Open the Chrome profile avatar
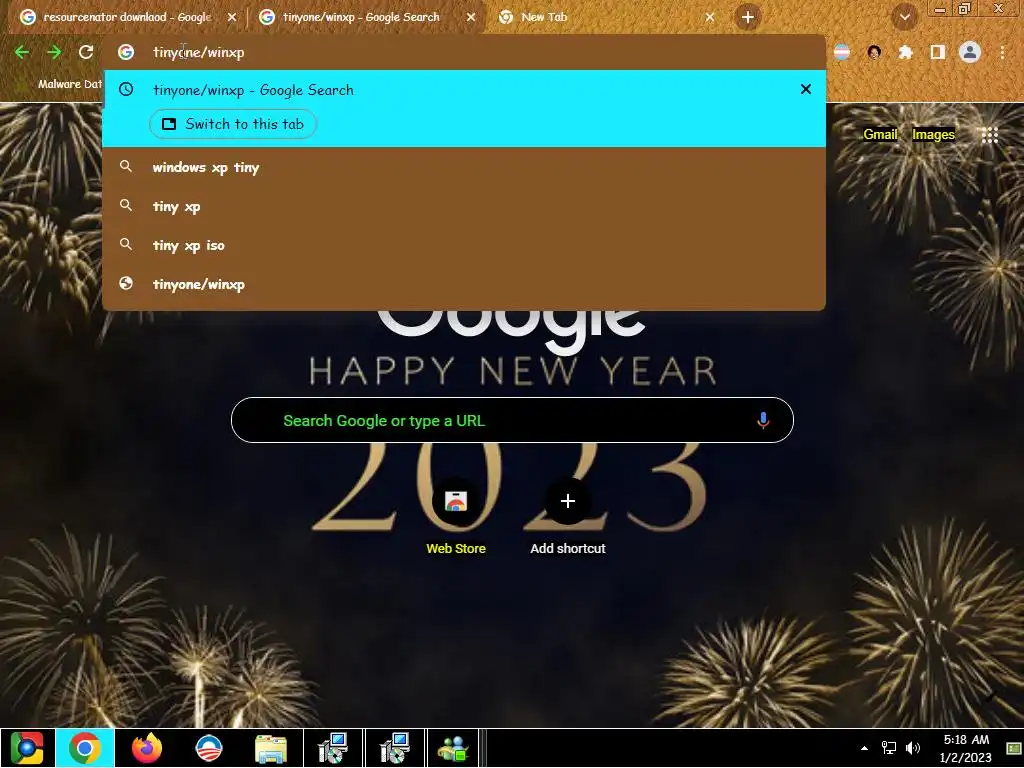 click(x=970, y=52)
